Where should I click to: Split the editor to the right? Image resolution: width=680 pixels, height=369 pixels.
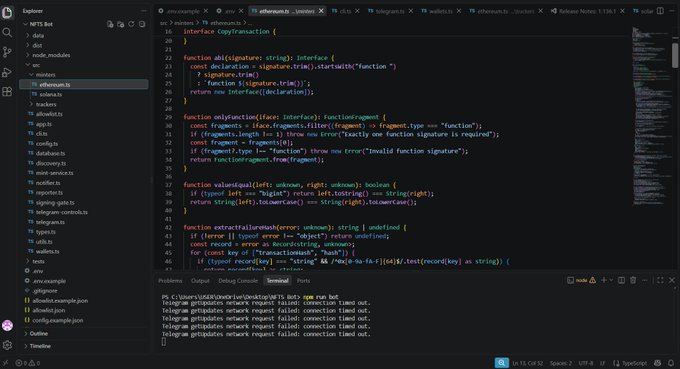pyautogui.click(x=660, y=11)
